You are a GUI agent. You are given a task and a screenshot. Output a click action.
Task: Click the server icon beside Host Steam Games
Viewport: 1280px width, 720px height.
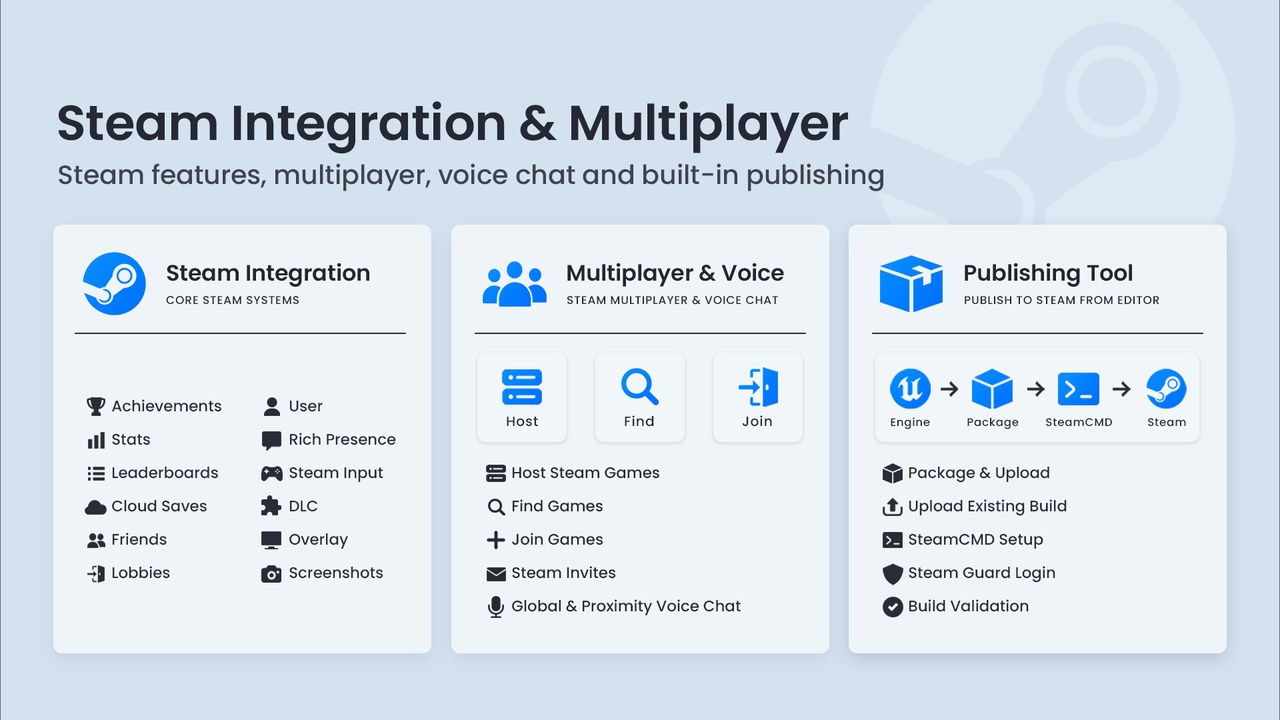496,473
